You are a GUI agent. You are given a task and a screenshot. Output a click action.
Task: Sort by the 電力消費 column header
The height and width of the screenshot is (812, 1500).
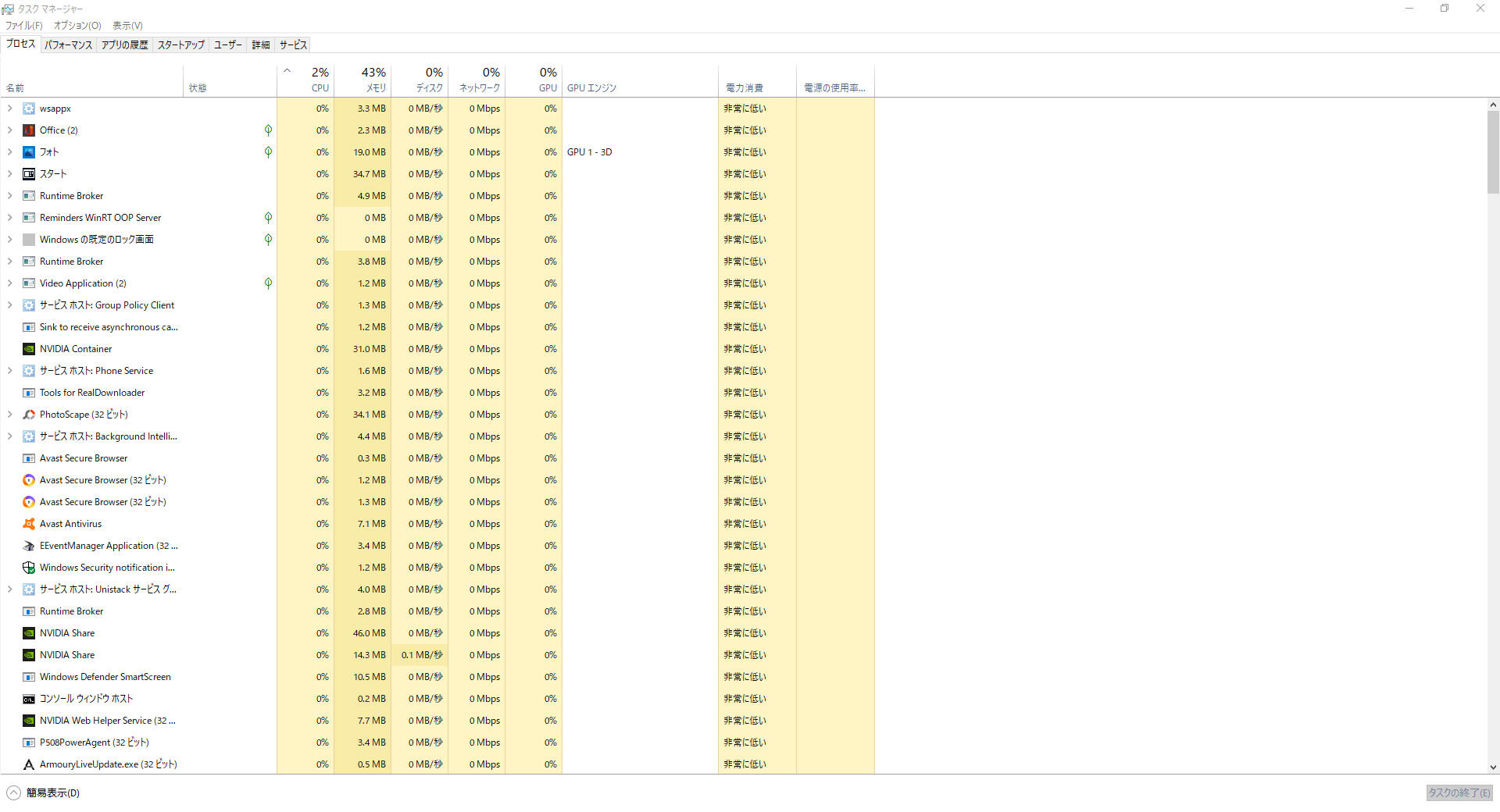757,80
